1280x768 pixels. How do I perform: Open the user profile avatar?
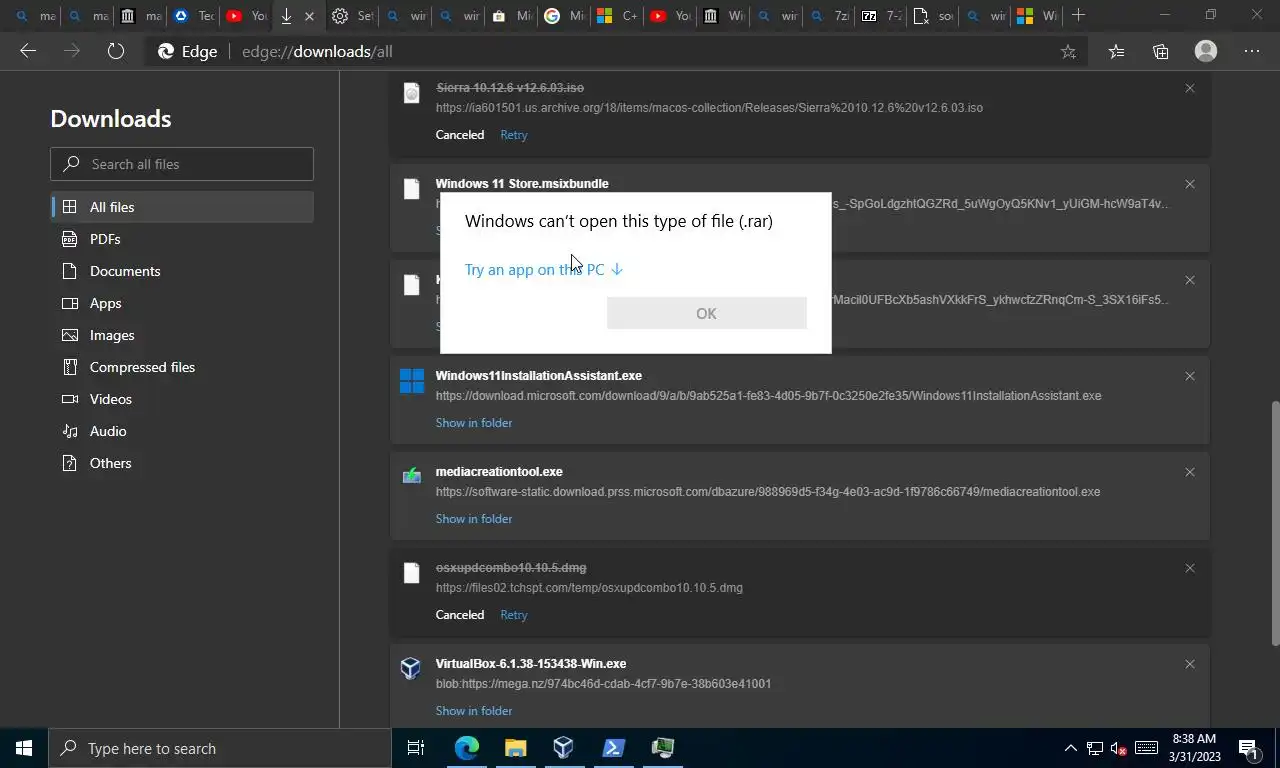(x=1206, y=51)
